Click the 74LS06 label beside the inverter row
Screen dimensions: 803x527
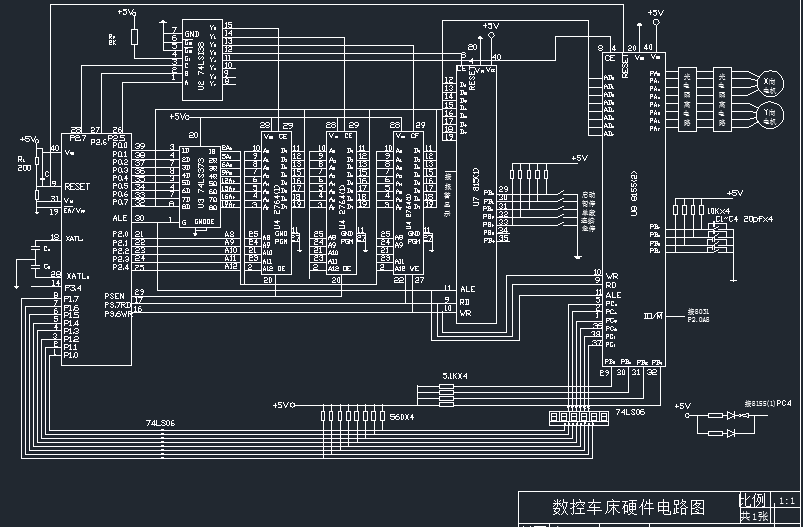(630, 412)
